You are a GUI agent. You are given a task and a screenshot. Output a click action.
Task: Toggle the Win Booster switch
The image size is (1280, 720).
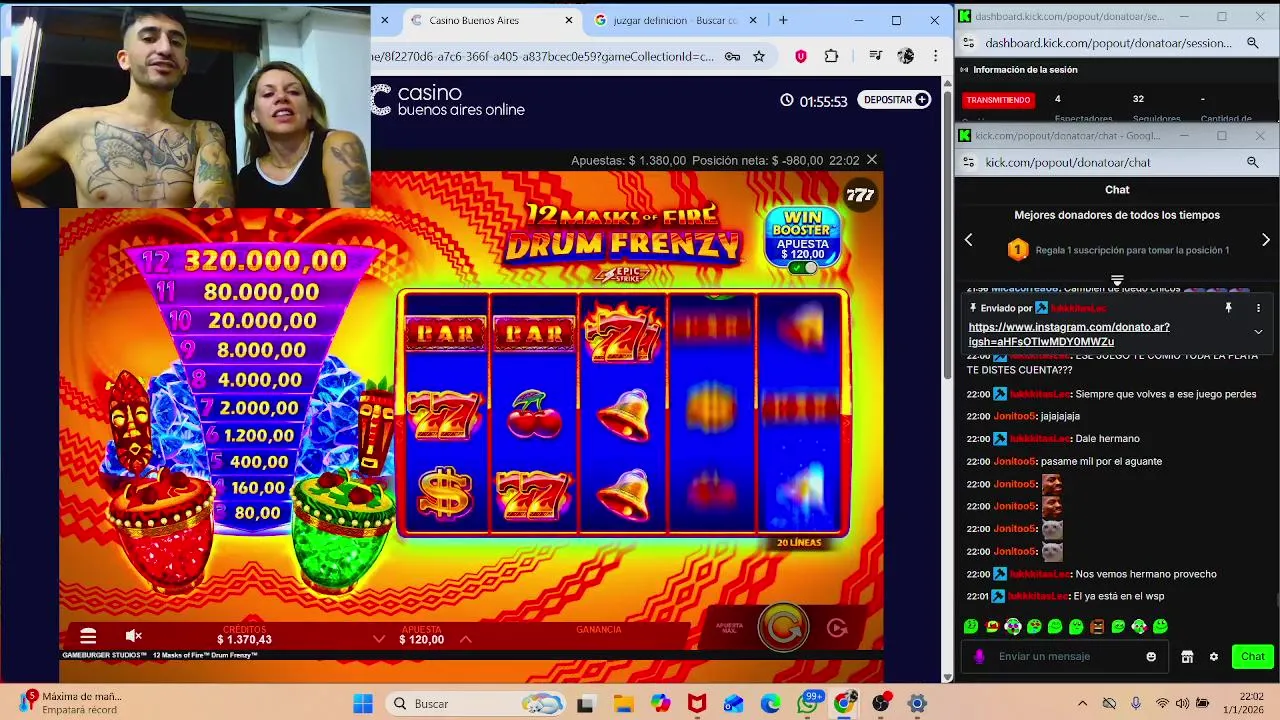coord(803,267)
